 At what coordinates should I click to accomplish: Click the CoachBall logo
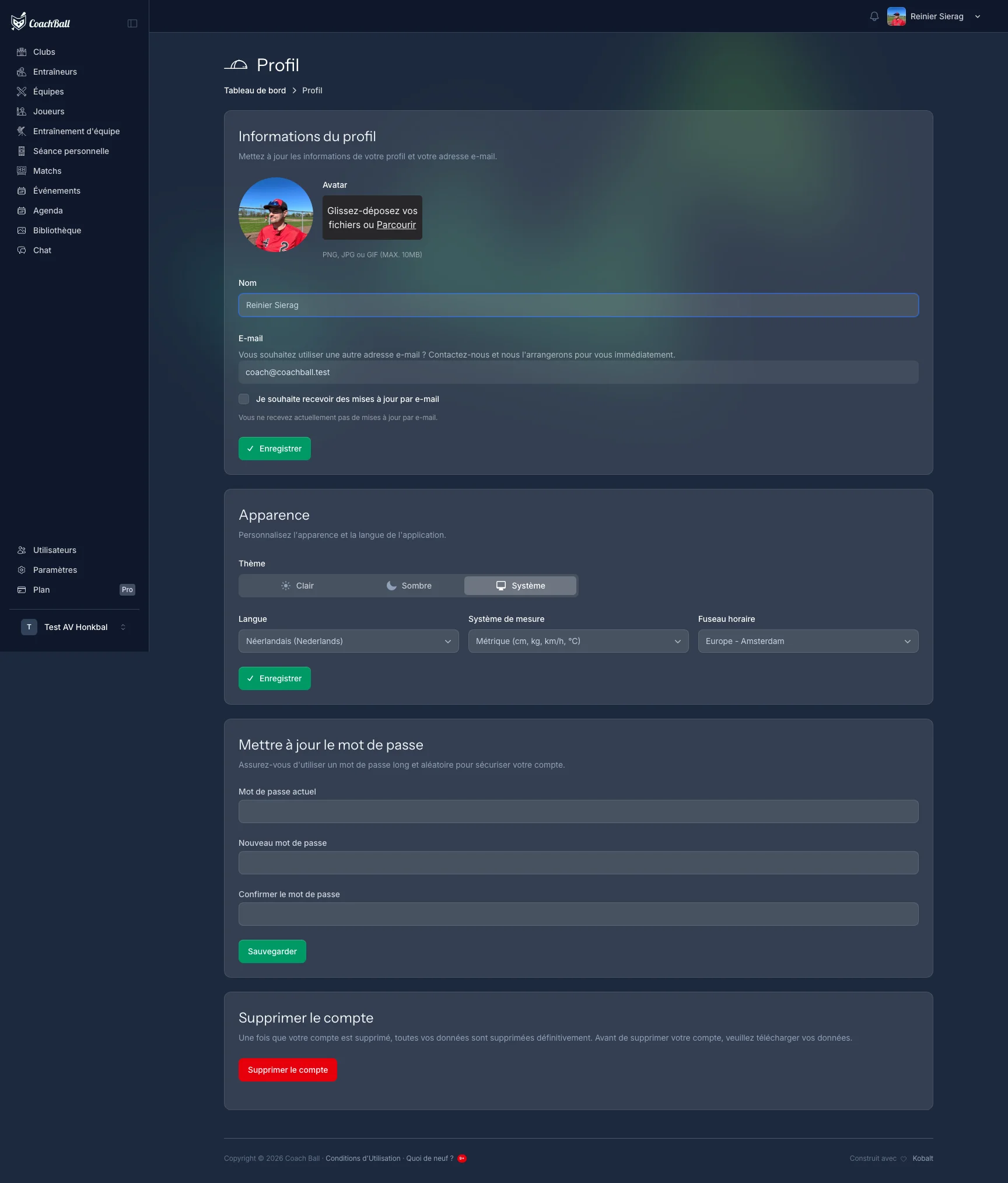coord(41,22)
